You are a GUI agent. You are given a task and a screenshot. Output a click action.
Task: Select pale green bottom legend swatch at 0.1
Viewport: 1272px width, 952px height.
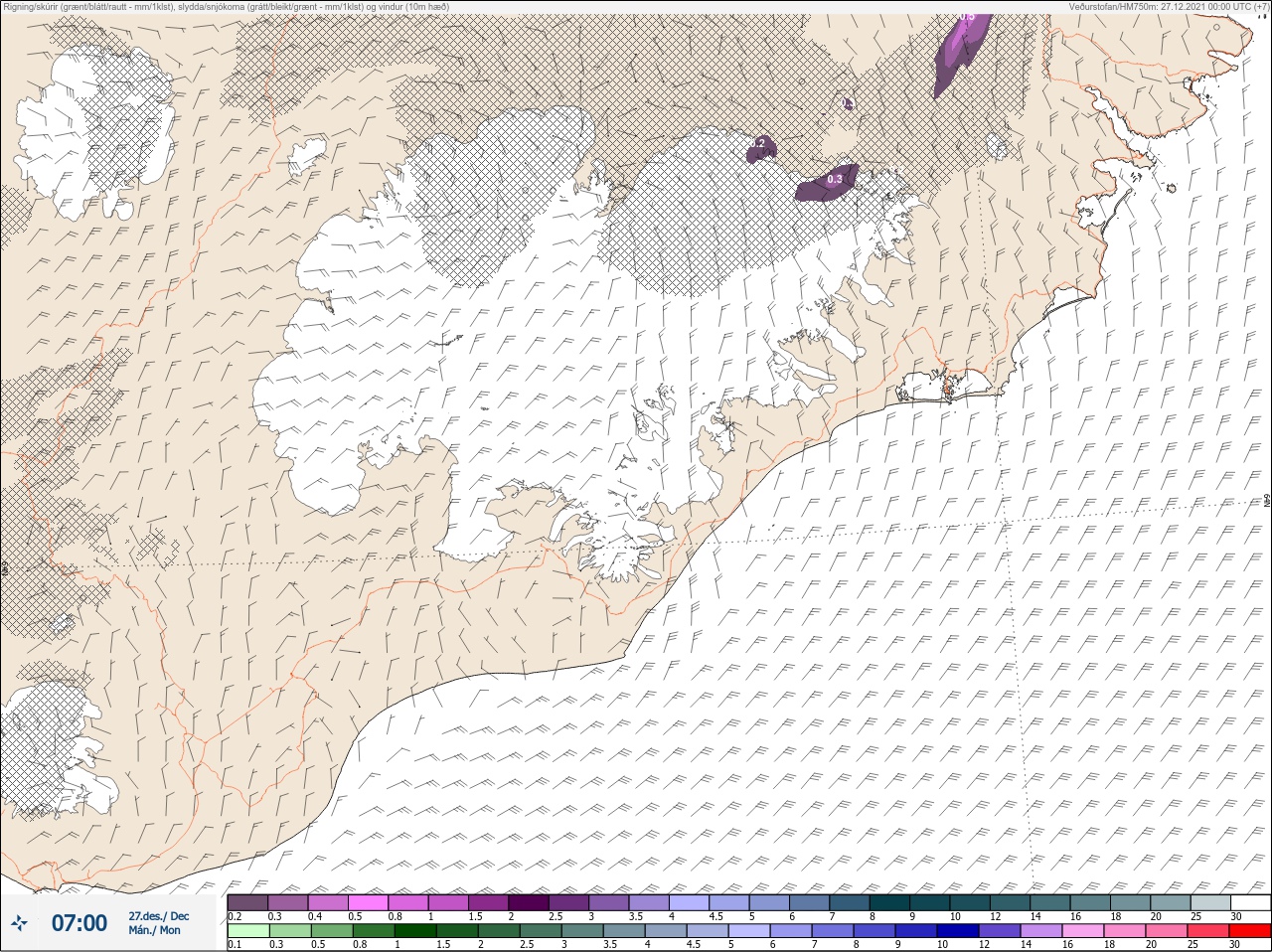point(247,931)
